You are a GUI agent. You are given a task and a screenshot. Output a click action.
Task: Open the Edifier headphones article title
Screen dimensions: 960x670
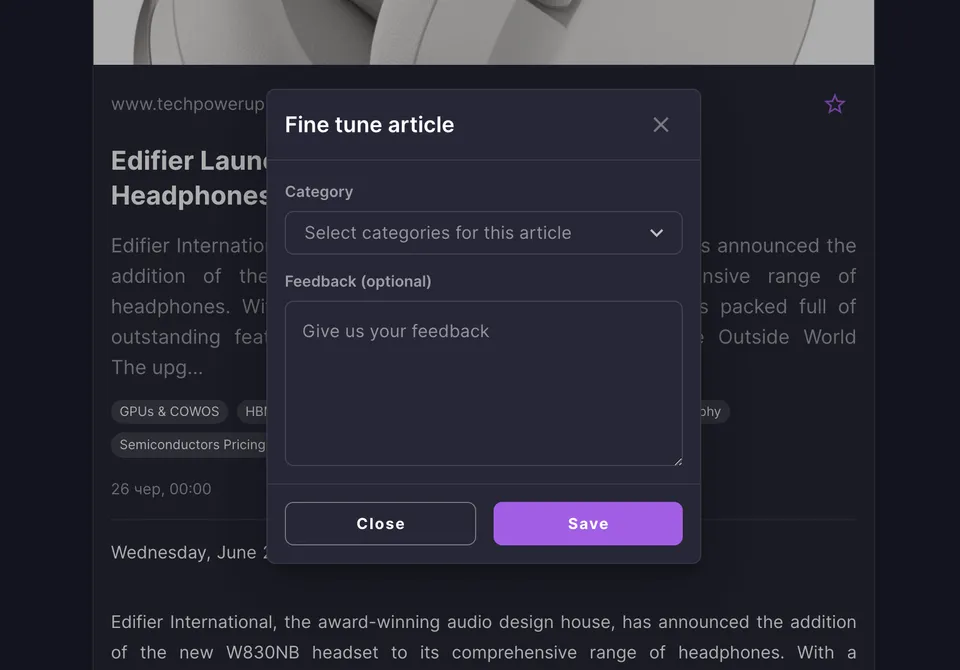tap(189, 178)
